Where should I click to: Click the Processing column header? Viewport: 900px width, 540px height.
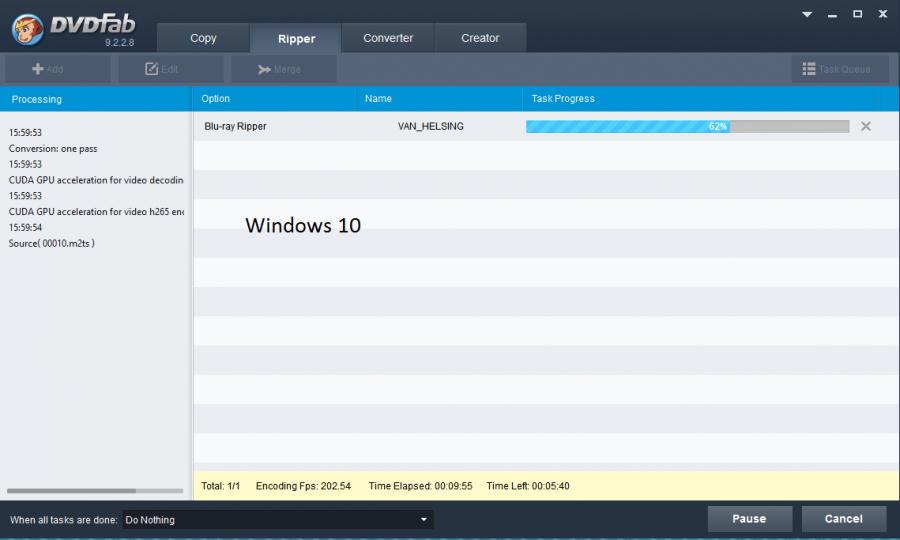click(x=95, y=99)
